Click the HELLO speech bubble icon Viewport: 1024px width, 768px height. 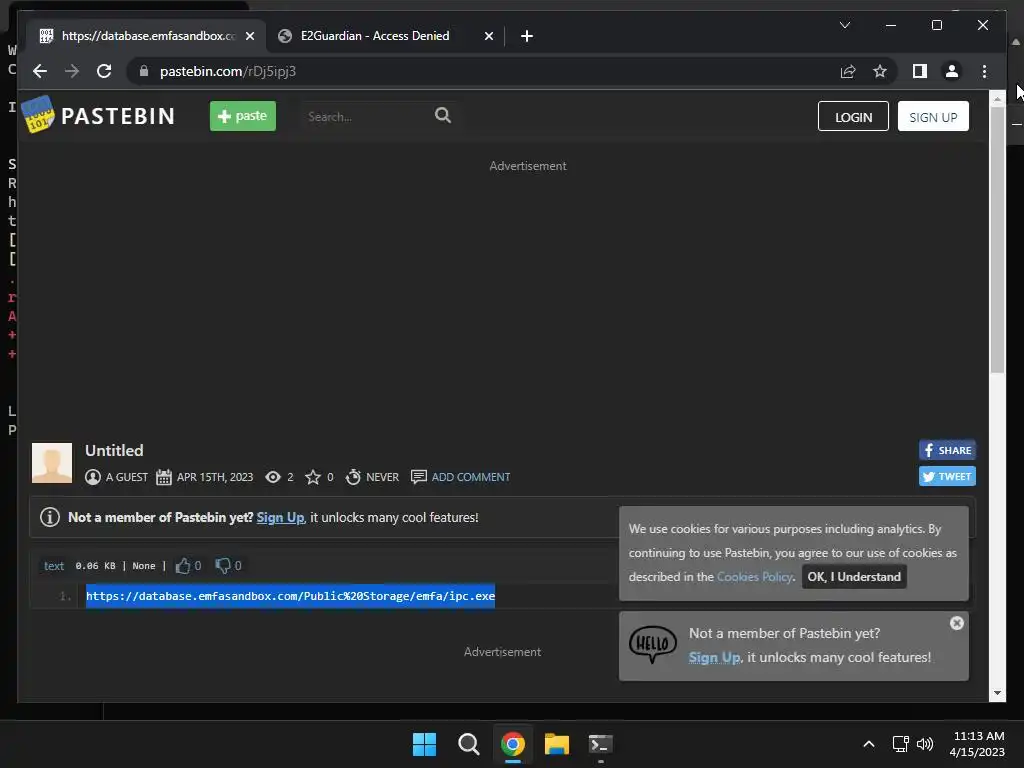(652, 644)
